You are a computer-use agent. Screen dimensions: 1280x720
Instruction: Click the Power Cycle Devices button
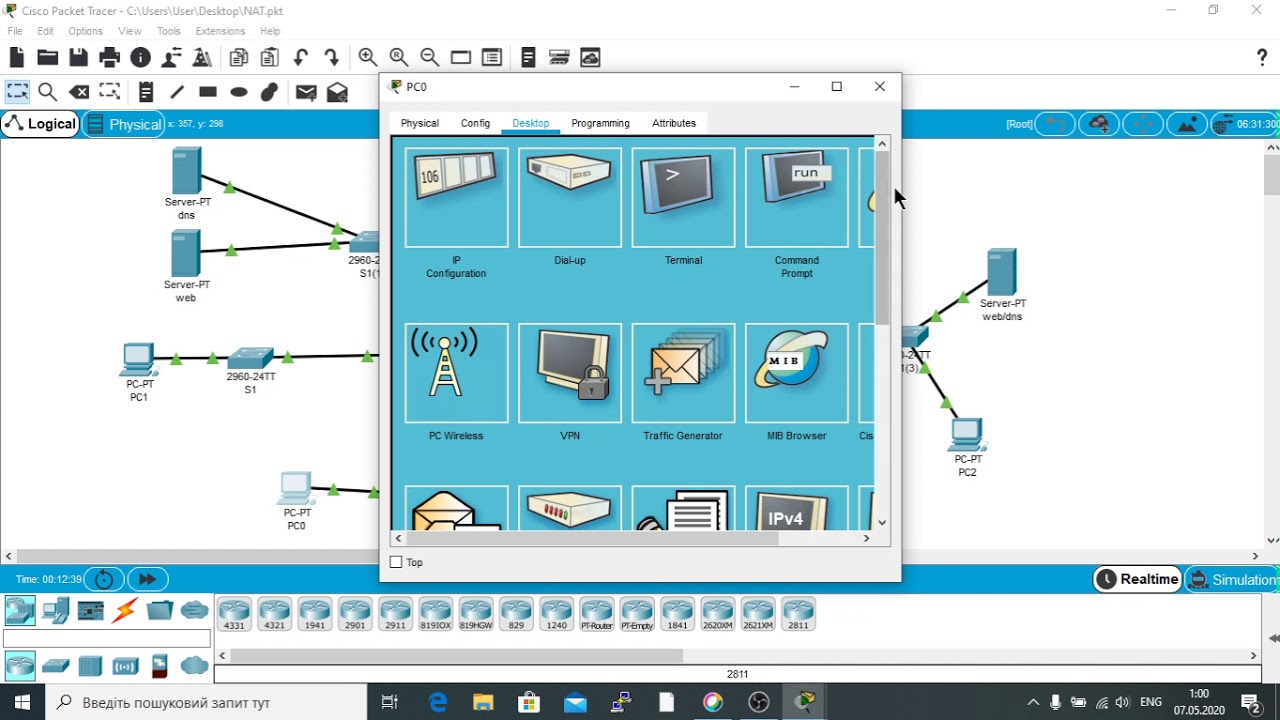tap(104, 579)
